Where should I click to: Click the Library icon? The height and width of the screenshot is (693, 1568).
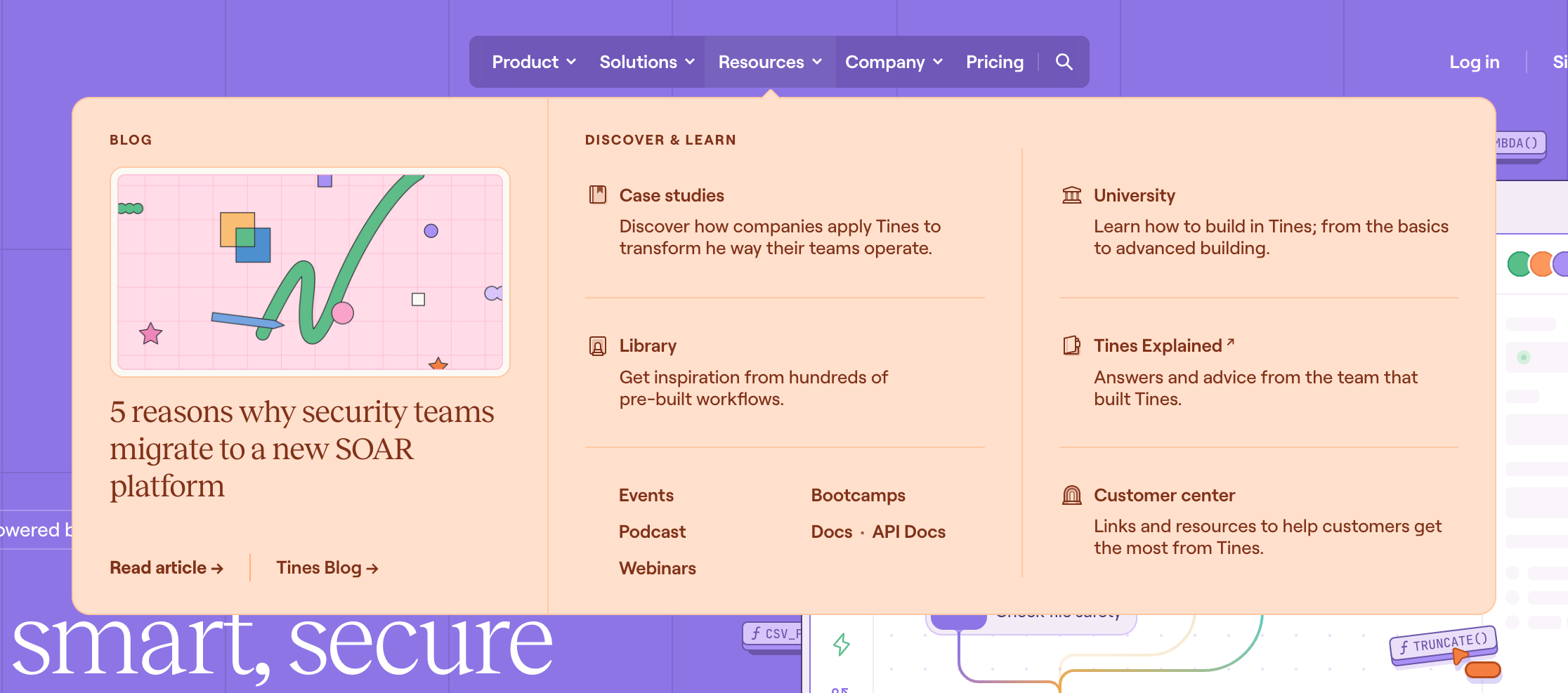(x=597, y=345)
